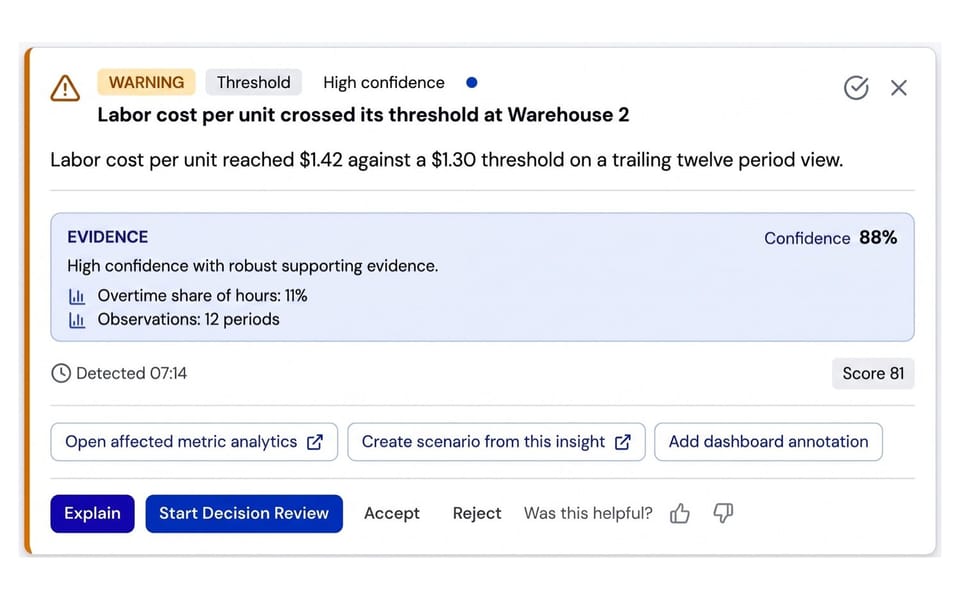Click the blue unread status dot

(471, 83)
